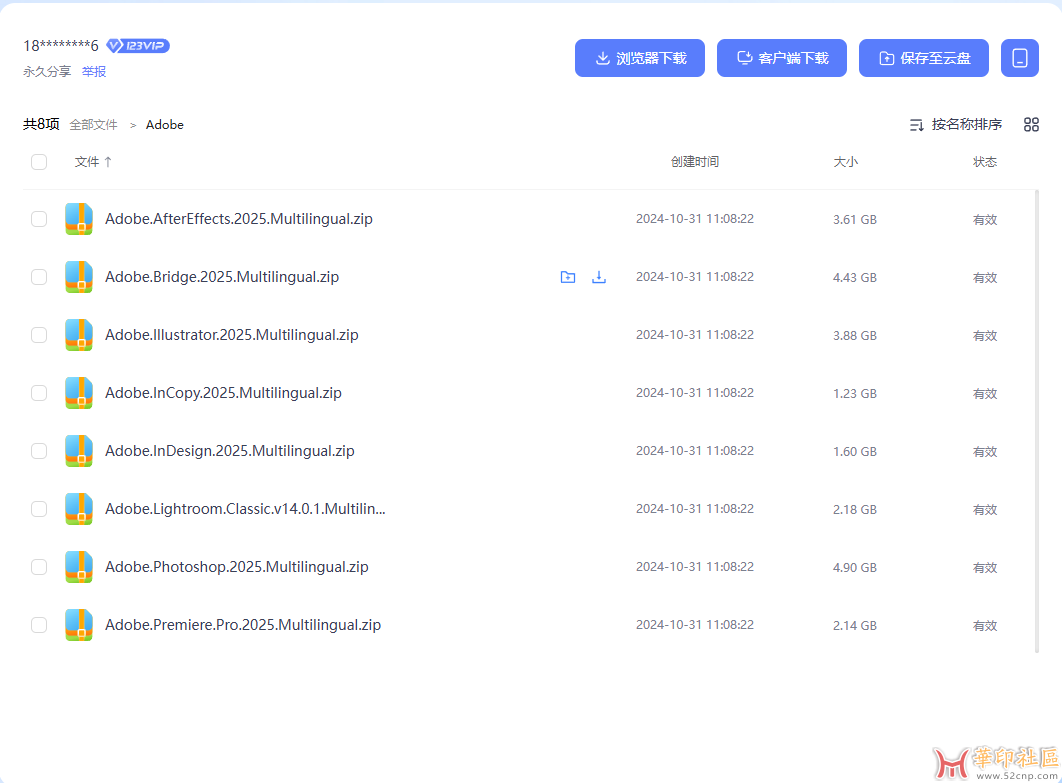The width and height of the screenshot is (1062, 783).
Task: Click the zip icon for Adobe.AfterEffects
Action: point(79,219)
